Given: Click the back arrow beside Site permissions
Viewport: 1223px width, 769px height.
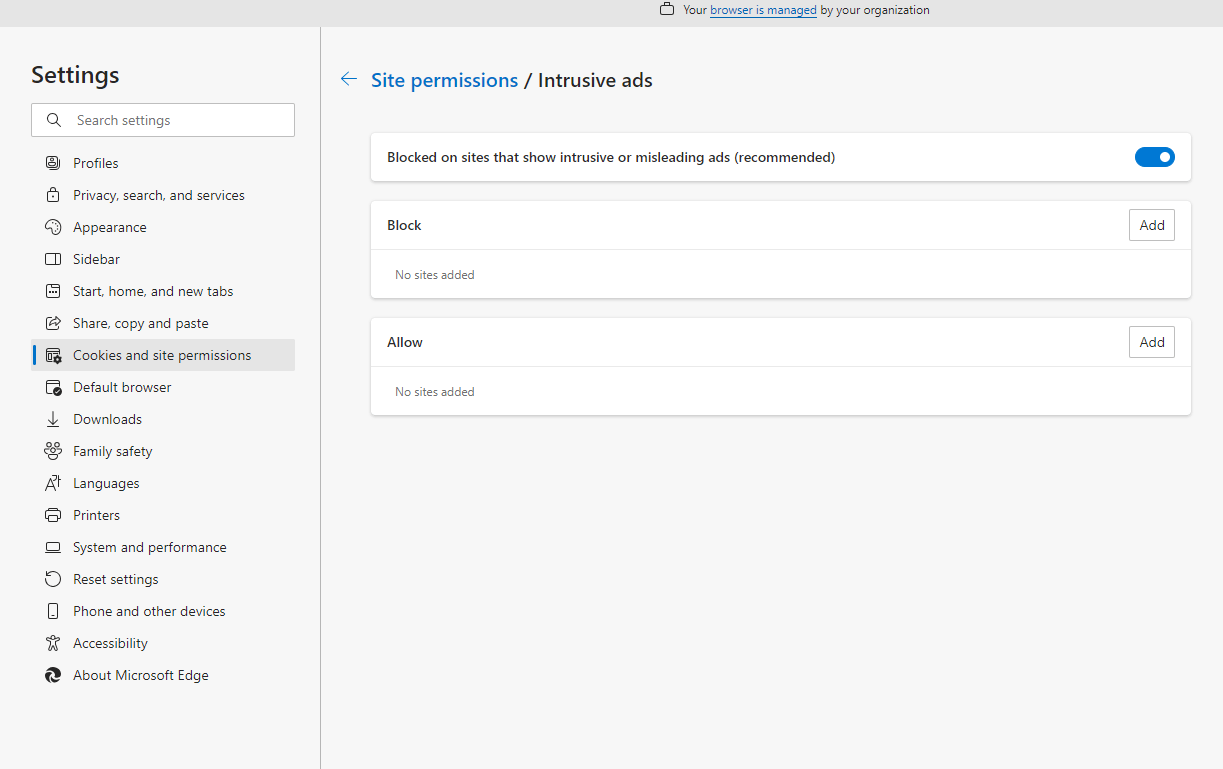Looking at the screenshot, I should 348,79.
